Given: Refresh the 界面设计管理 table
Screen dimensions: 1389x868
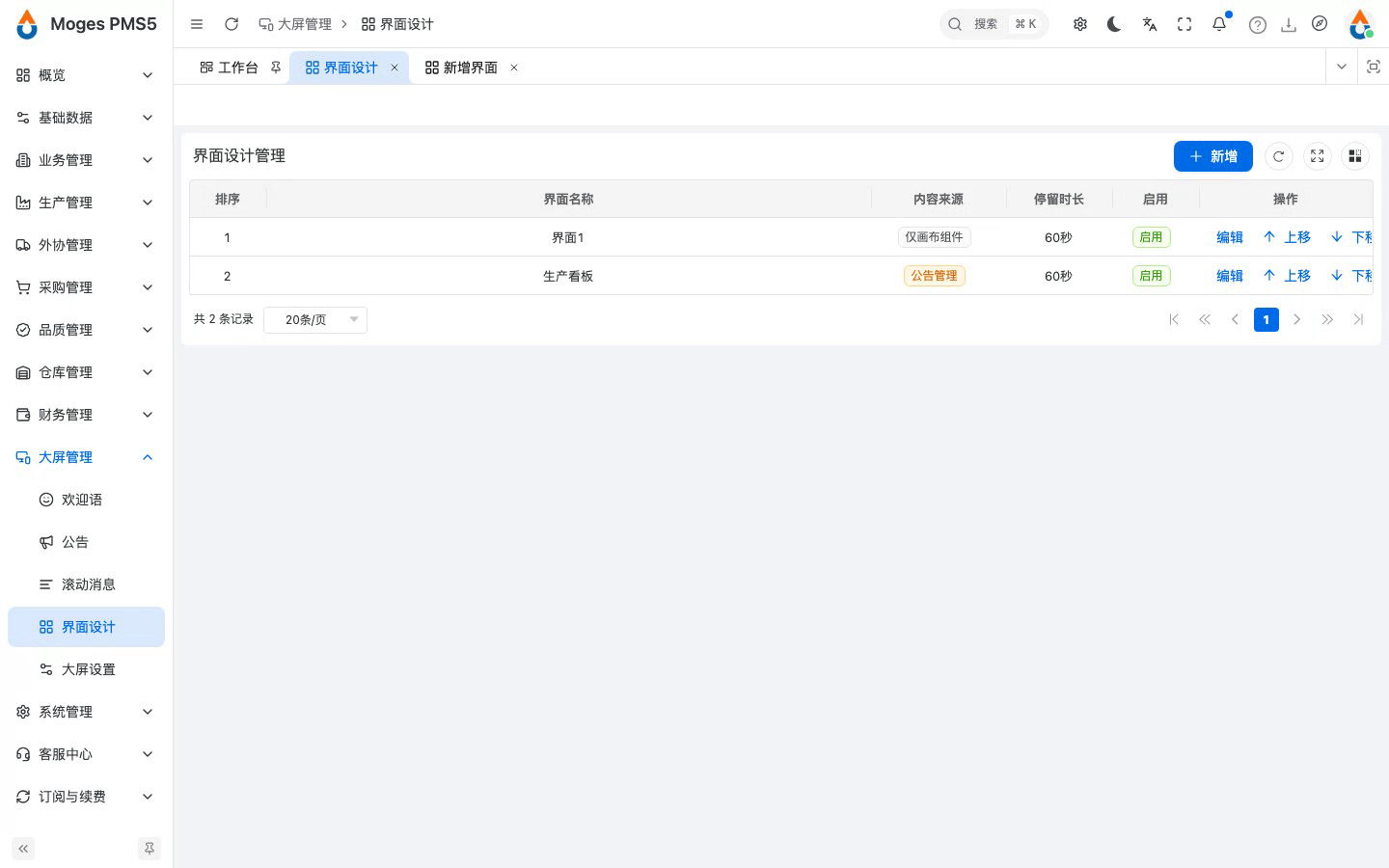Looking at the screenshot, I should click(1279, 156).
